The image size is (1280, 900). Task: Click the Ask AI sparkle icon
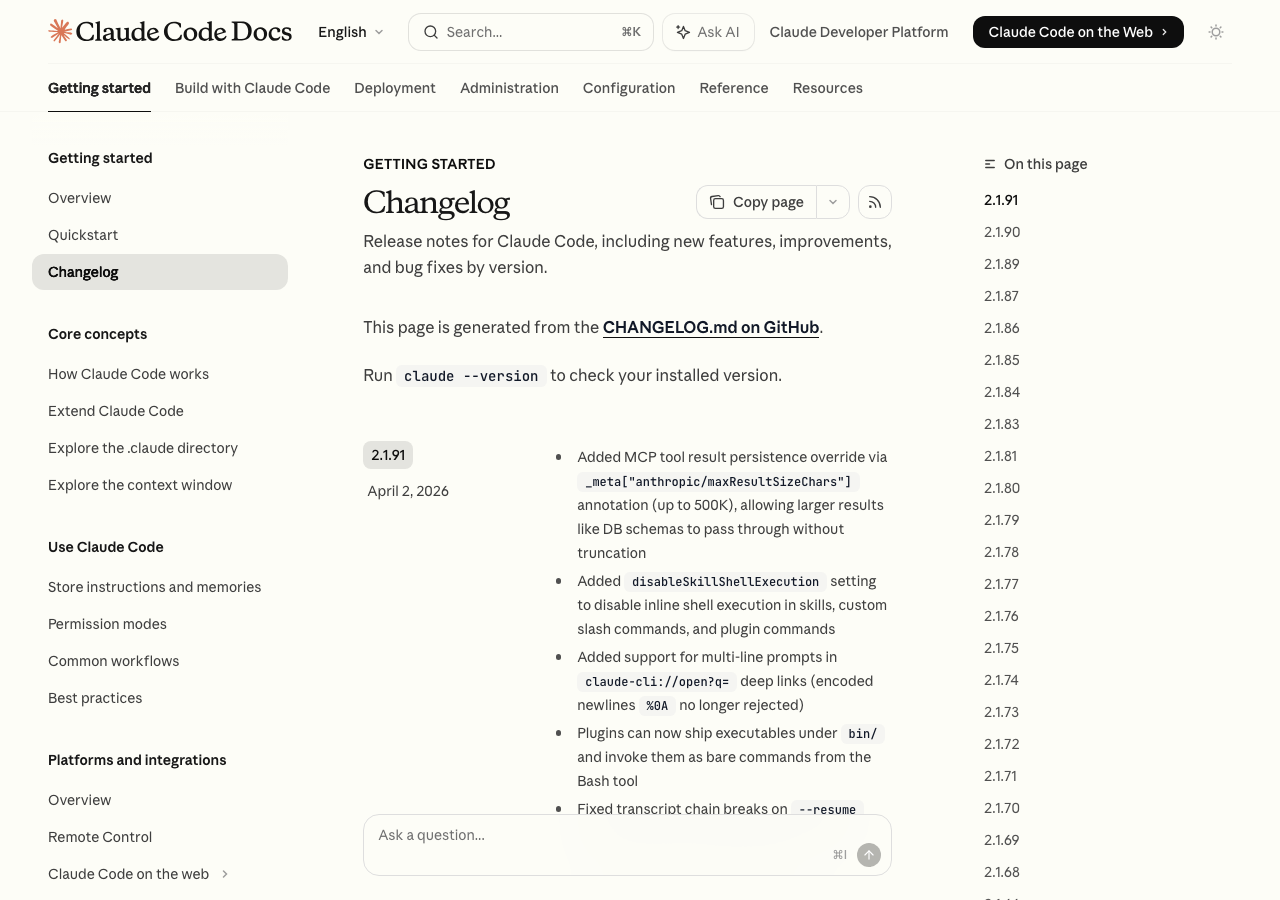(682, 31)
